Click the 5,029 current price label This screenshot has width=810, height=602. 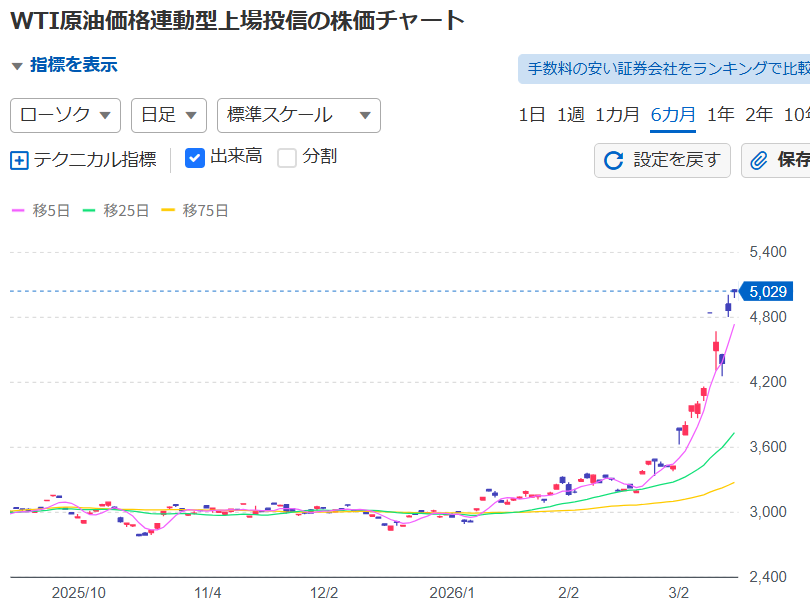(768, 291)
